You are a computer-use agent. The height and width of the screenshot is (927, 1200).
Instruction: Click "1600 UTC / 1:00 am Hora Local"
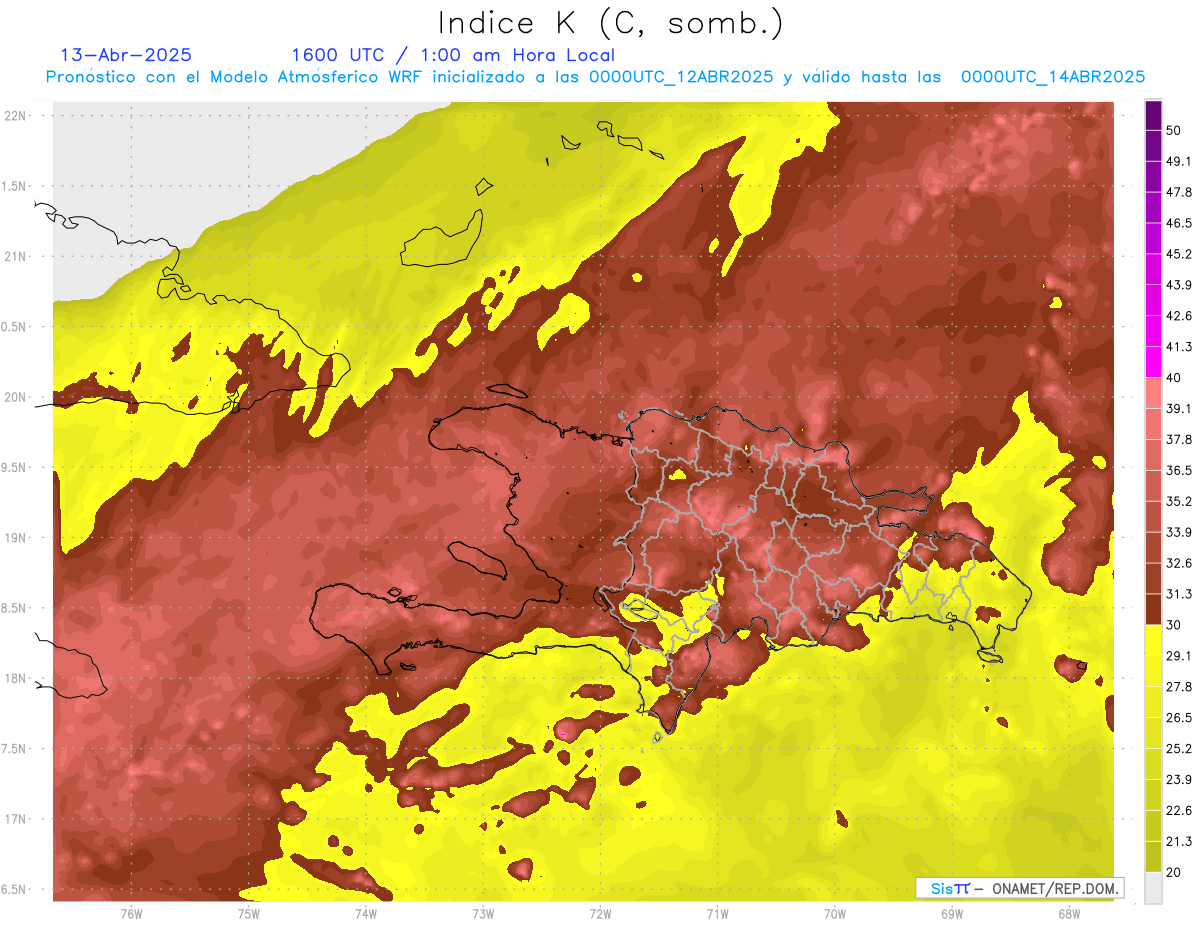tap(453, 55)
